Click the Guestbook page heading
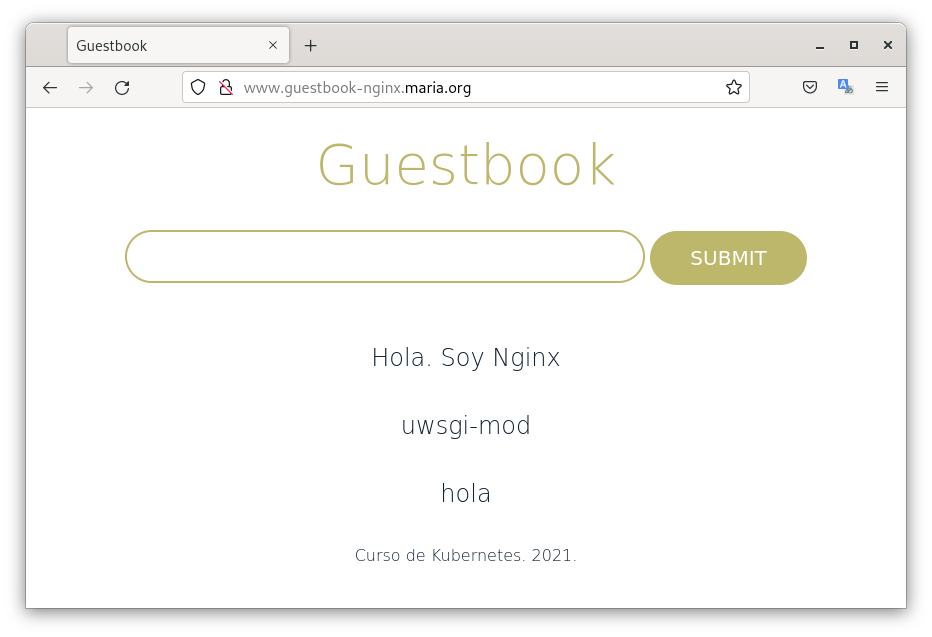The width and height of the screenshot is (932, 637). click(466, 165)
